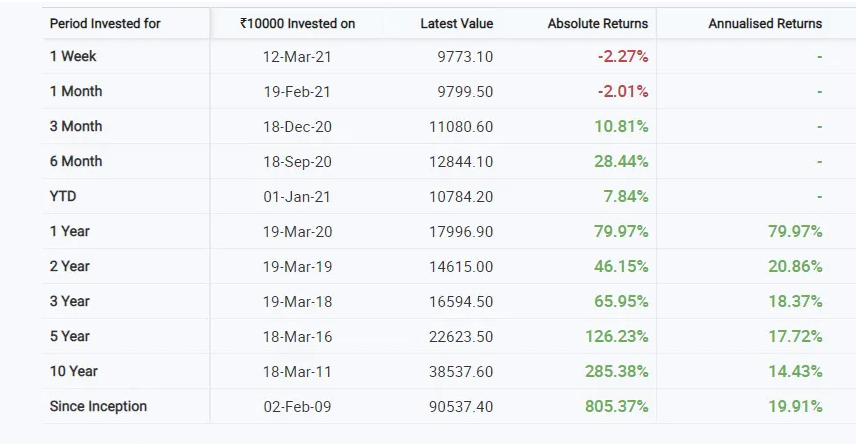Click the -2.27% absolute return value
Screen dimensions: 856x444
(623, 56)
